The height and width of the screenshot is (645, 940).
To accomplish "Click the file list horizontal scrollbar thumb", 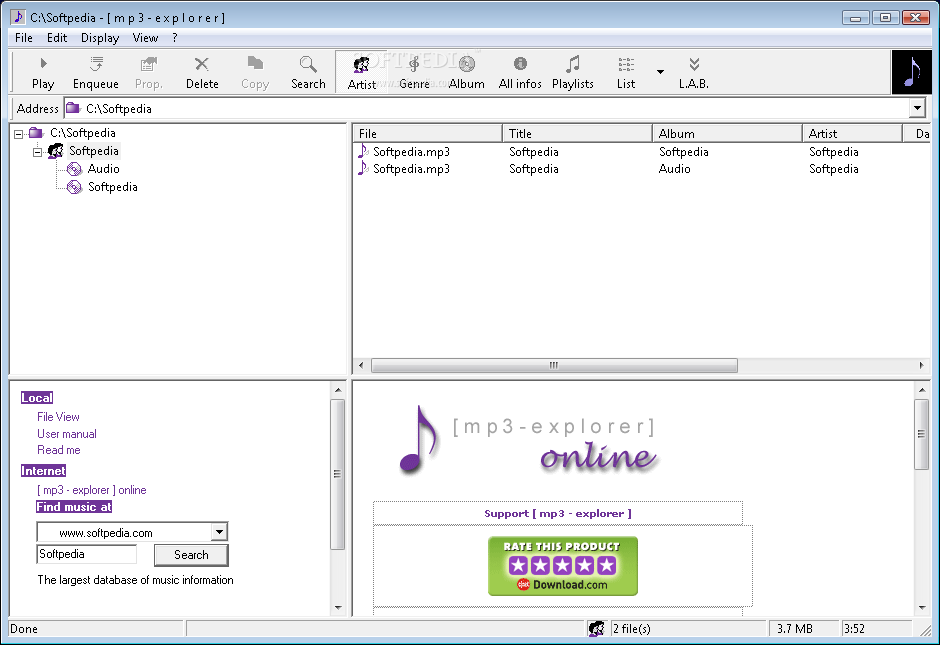I will coord(554,365).
